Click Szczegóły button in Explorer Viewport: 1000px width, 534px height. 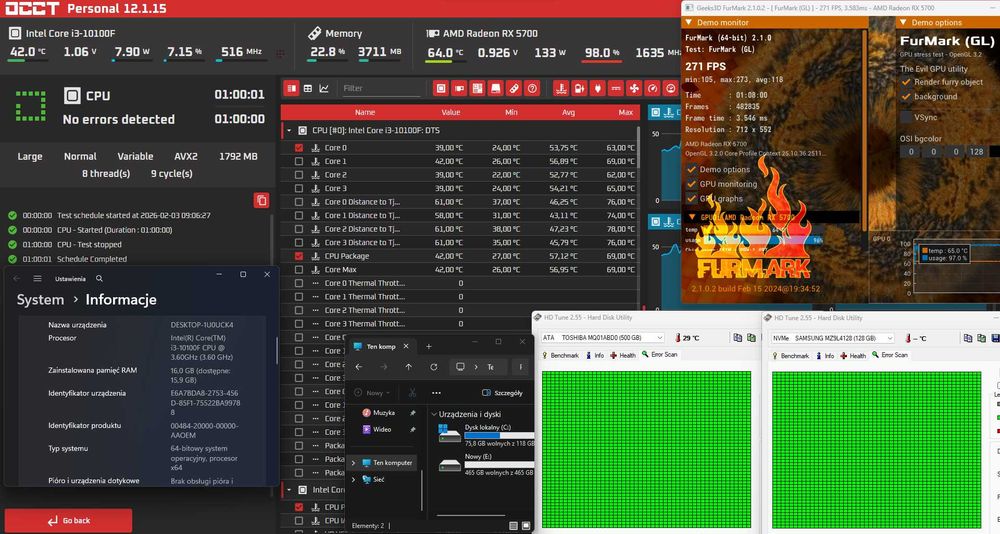(x=503, y=393)
